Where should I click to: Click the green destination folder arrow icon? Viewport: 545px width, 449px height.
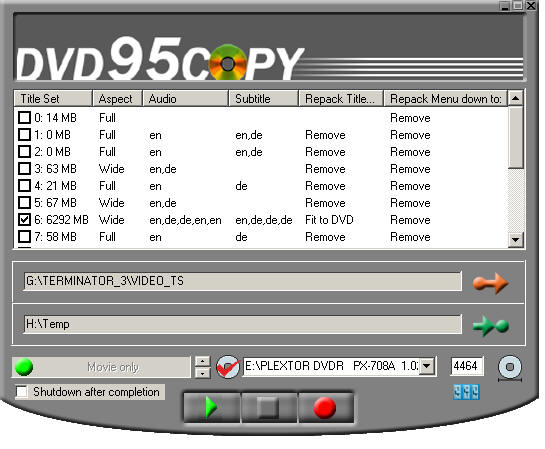pyautogui.click(x=490, y=326)
